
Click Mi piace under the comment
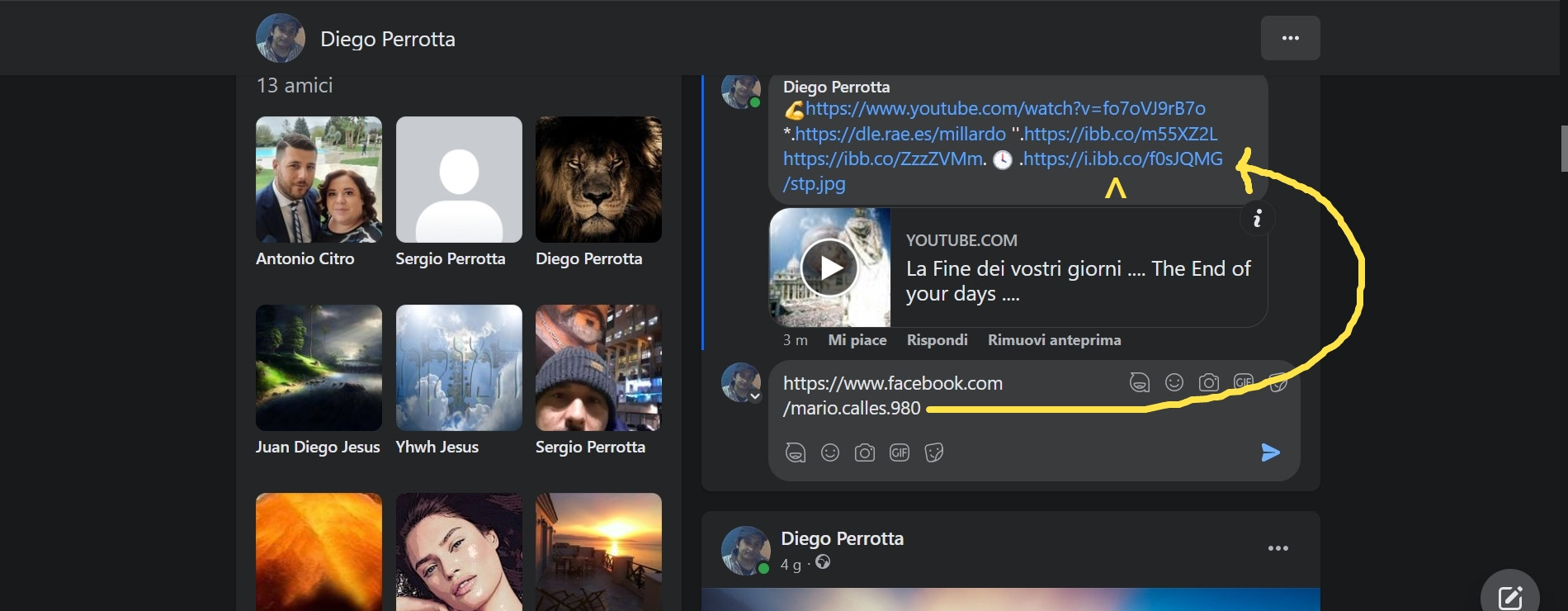click(857, 340)
